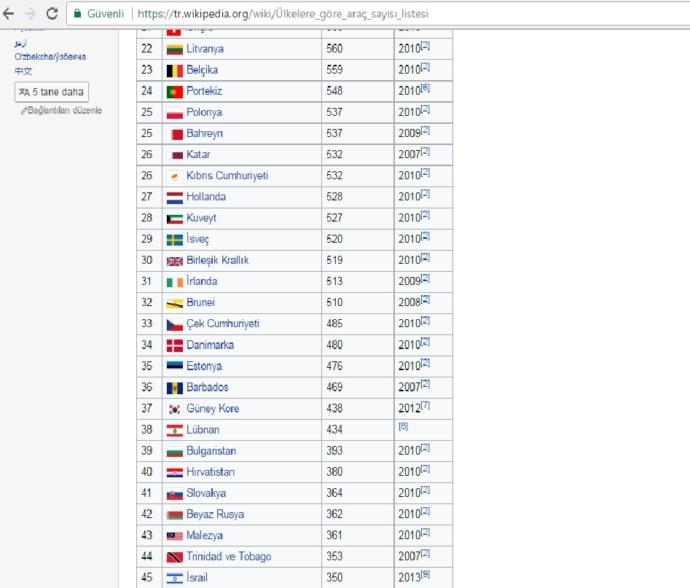Open the İrlanda article link
Viewport: 690px width, 588px height.
pyautogui.click(x=202, y=281)
